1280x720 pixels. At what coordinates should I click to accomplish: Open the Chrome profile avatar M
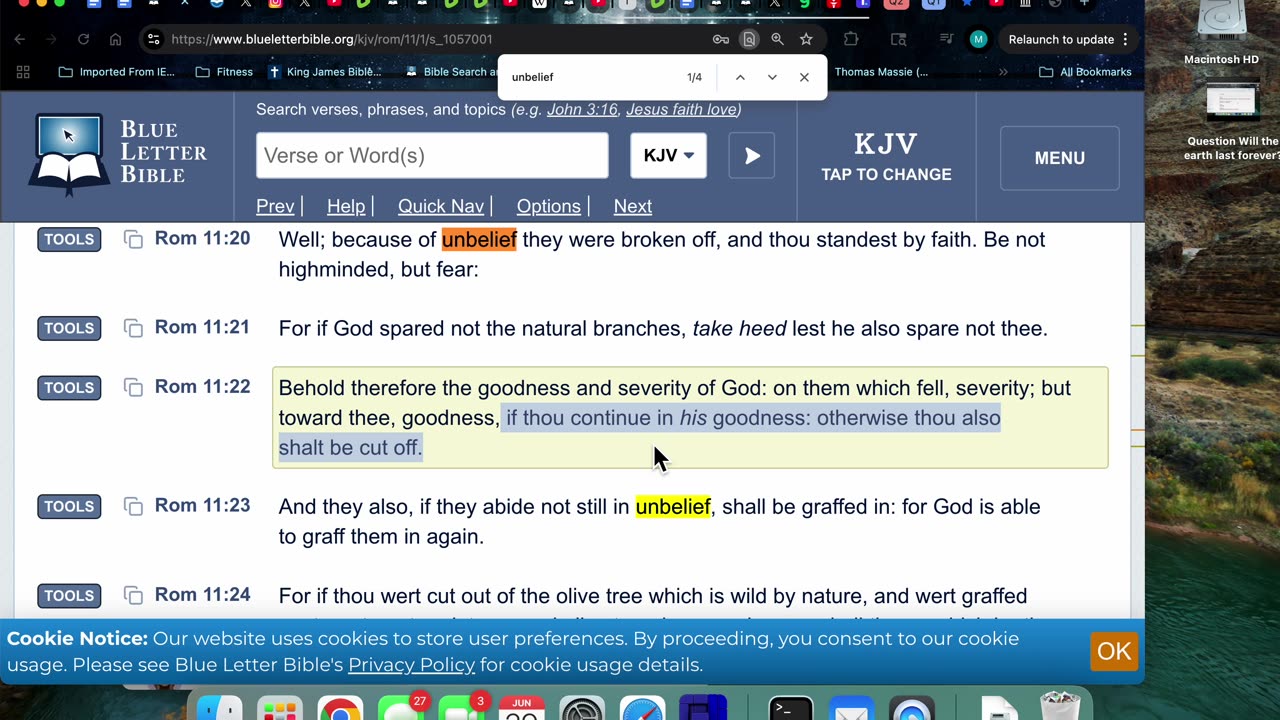[x=978, y=39]
